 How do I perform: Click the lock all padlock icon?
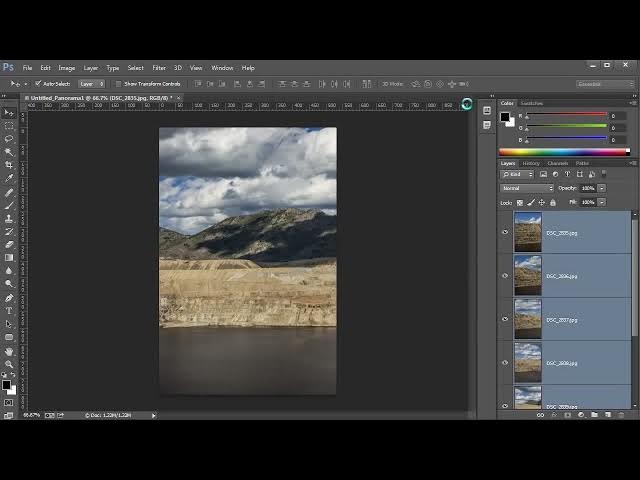(x=553, y=202)
